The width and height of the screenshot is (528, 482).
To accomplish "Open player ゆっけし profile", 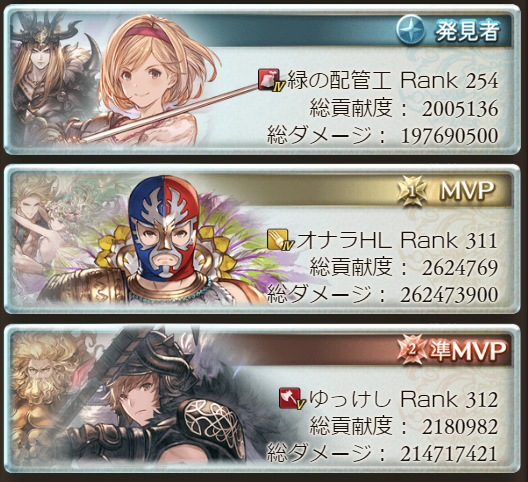I will pos(350,399).
